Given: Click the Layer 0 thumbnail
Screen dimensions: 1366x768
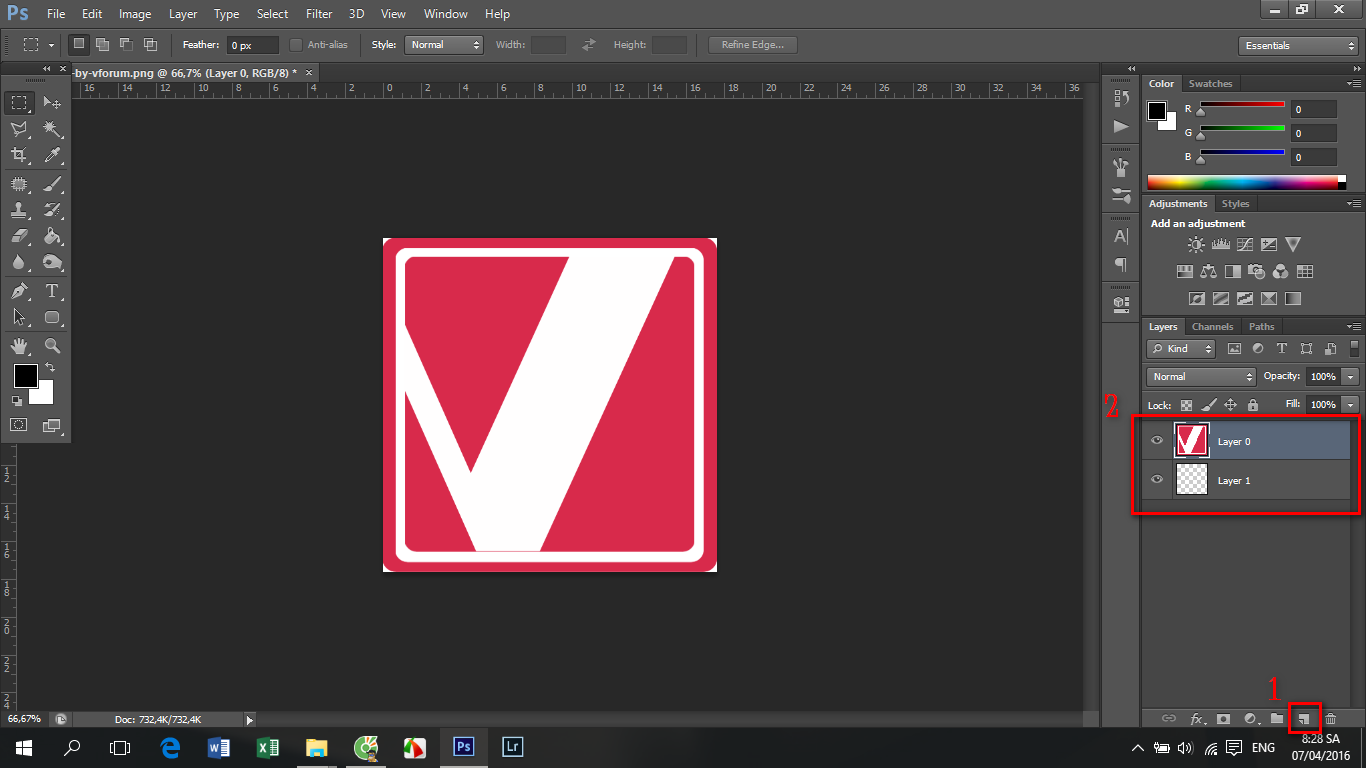Looking at the screenshot, I should click(x=1191, y=441).
